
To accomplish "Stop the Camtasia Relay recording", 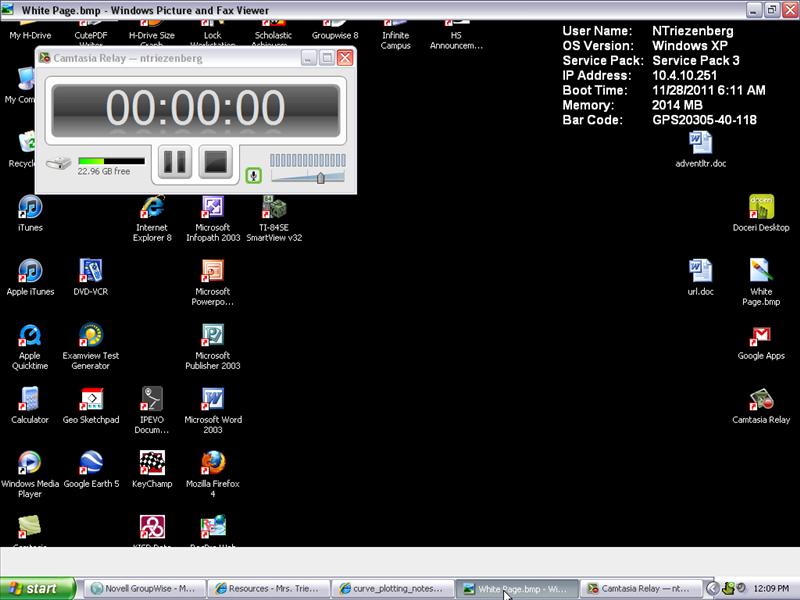I will coord(215,162).
